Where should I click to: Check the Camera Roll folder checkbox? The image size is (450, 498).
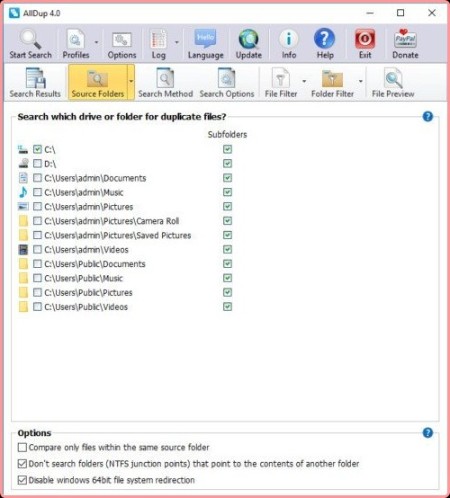click(x=37, y=221)
